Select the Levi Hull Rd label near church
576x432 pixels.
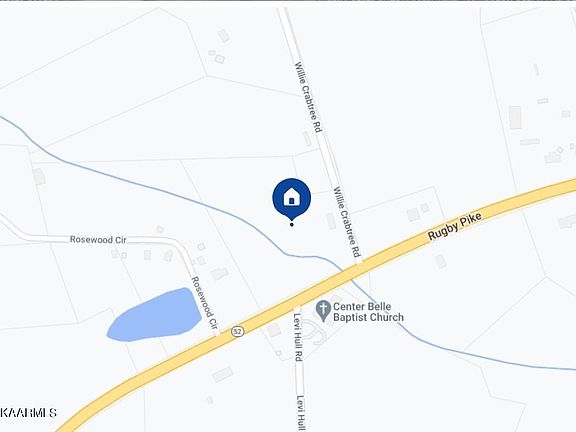(298, 335)
